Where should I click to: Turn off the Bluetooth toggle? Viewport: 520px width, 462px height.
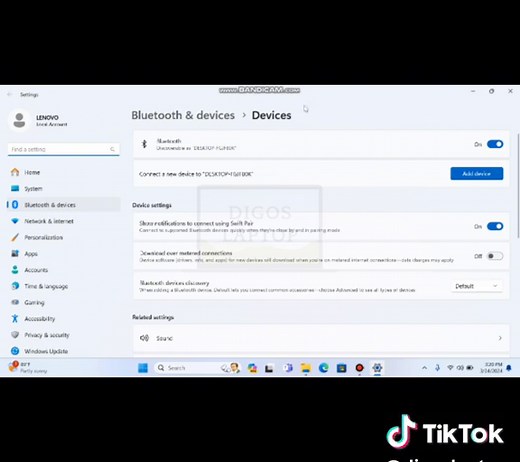tap(495, 144)
